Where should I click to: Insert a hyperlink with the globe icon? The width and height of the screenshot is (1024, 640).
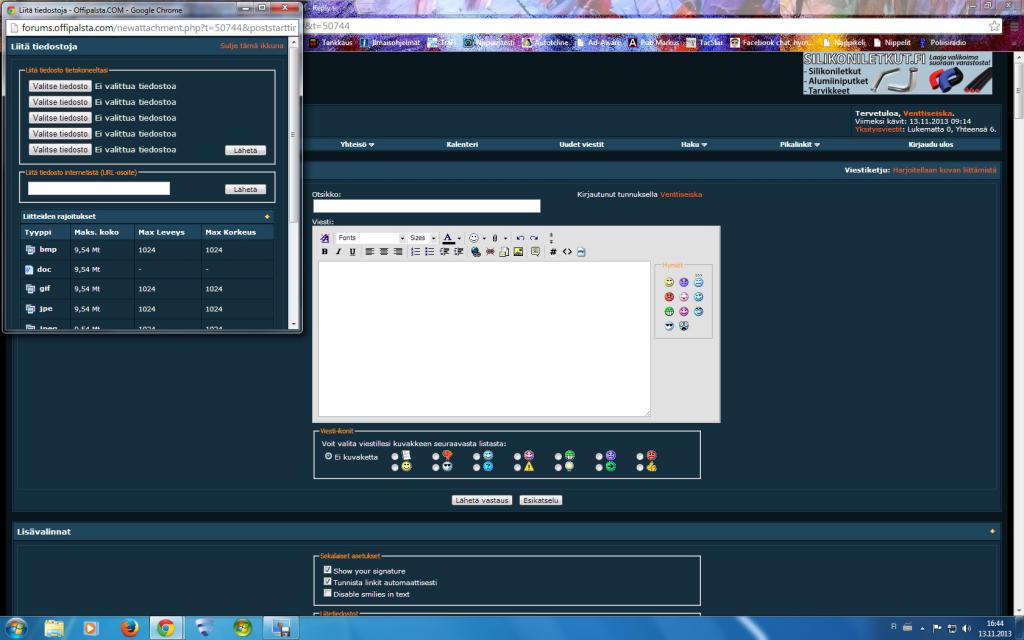point(476,252)
